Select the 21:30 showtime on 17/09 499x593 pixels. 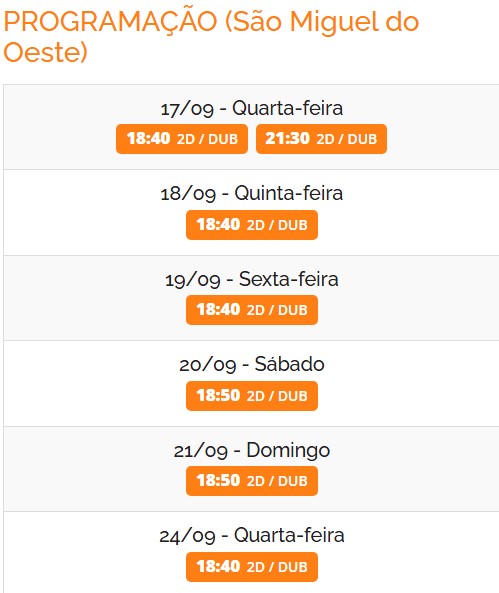[x=321, y=139]
